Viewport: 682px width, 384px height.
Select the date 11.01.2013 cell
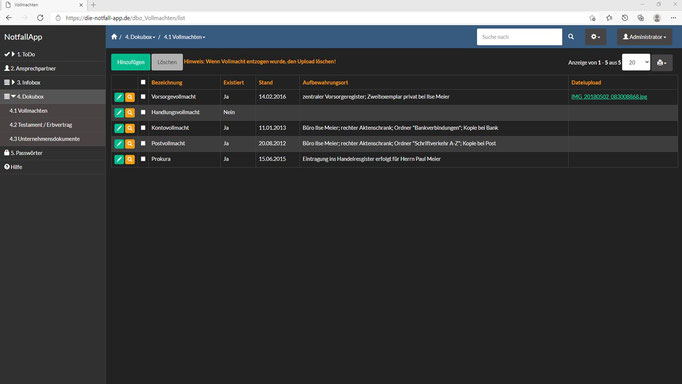pyautogui.click(x=272, y=128)
